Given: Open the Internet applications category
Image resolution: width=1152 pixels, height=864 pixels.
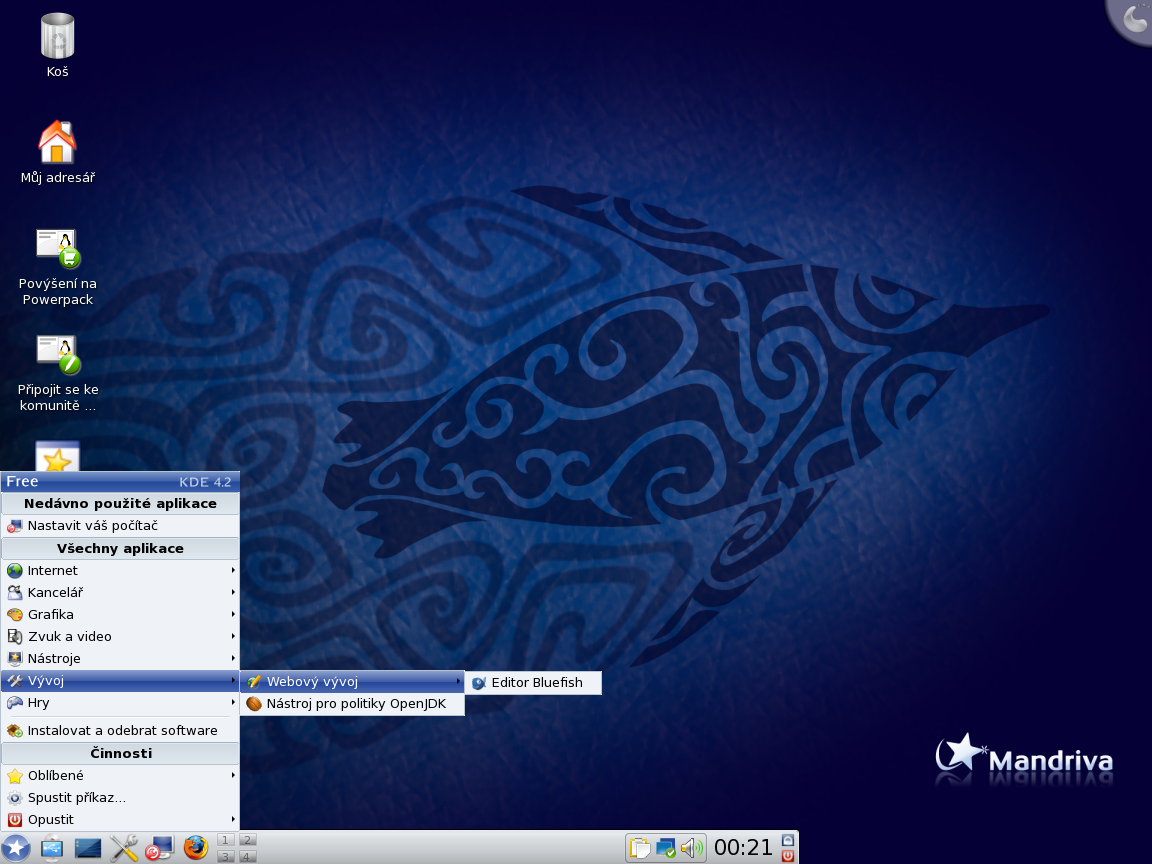Looking at the screenshot, I should [120, 570].
